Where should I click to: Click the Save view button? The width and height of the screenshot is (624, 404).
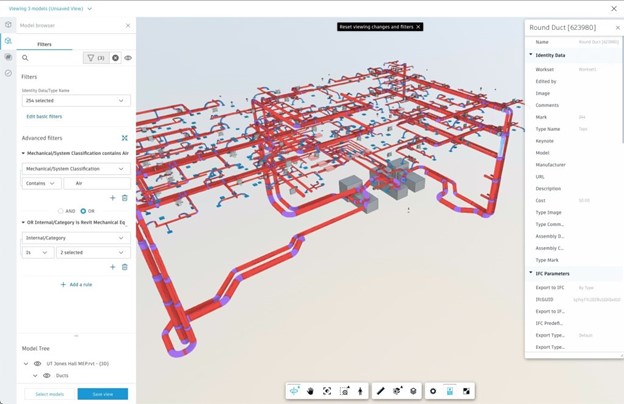click(x=103, y=394)
